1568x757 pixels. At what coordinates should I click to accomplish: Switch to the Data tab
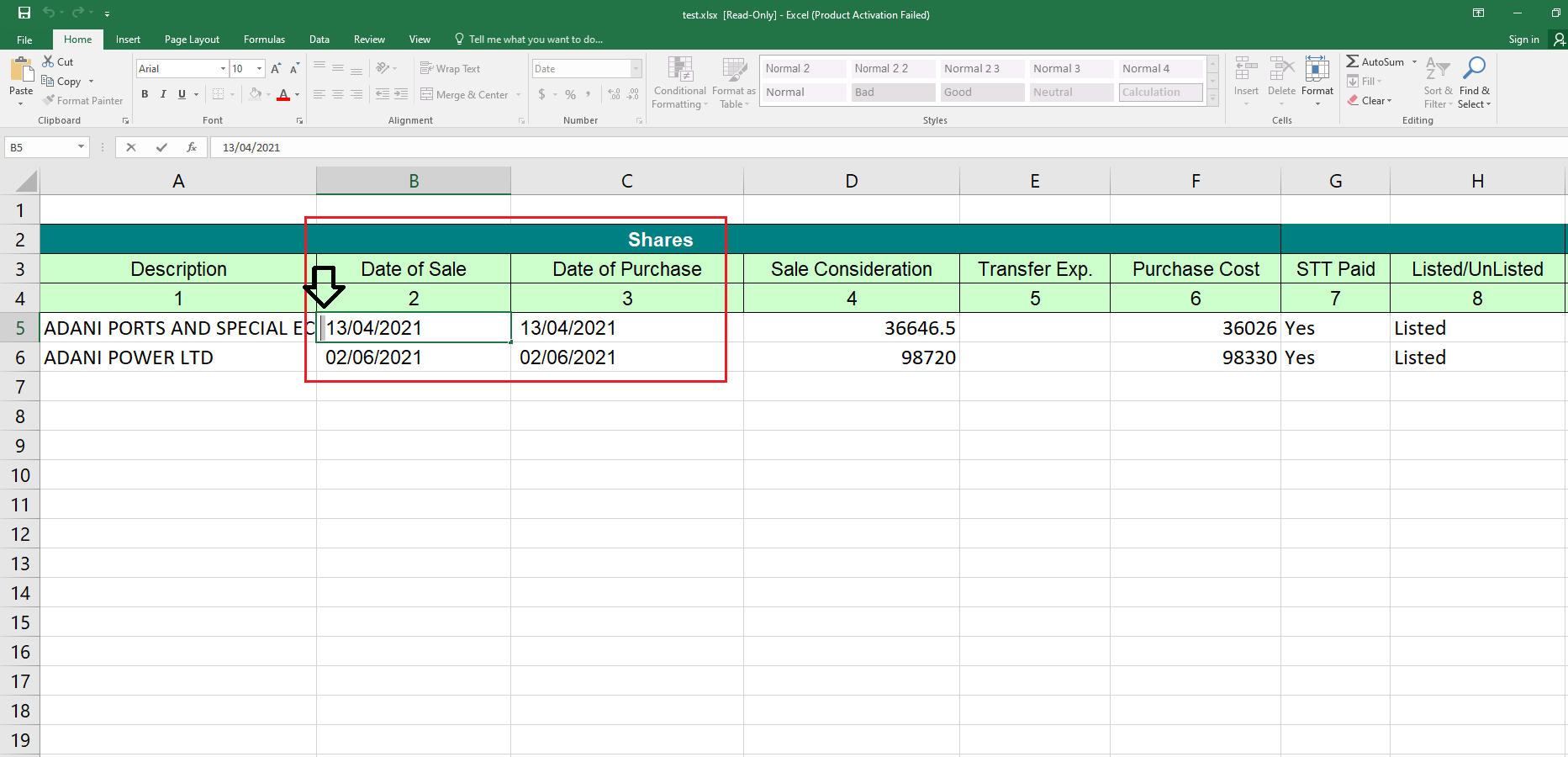click(x=319, y=40)
